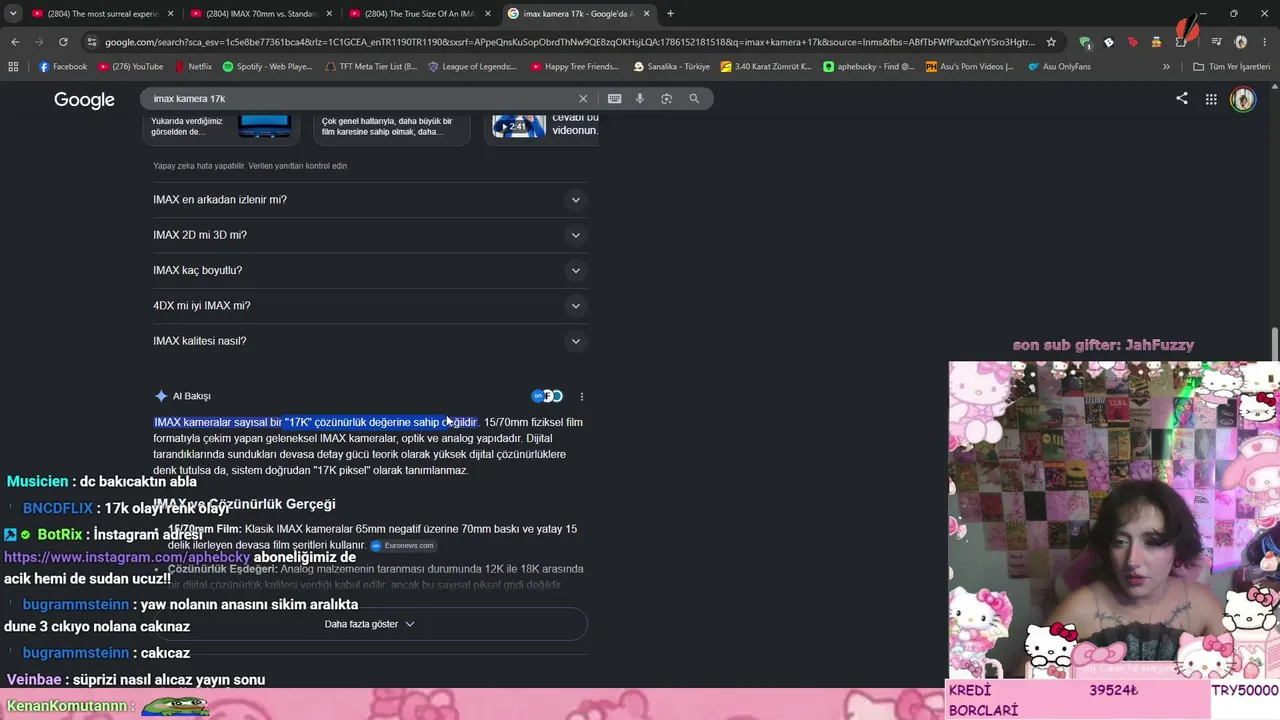
Task: Open the Netflix bookmark
Action: point(193,67)
